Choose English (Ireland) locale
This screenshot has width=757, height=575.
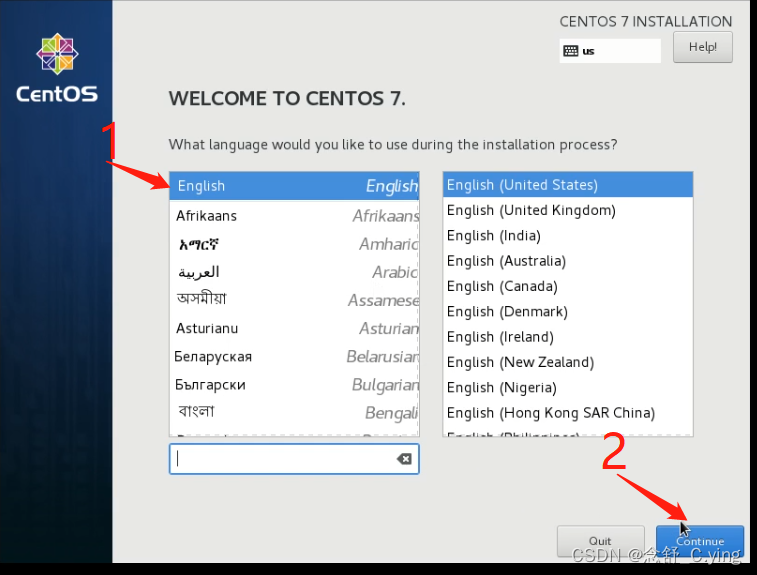pos(568,337)
